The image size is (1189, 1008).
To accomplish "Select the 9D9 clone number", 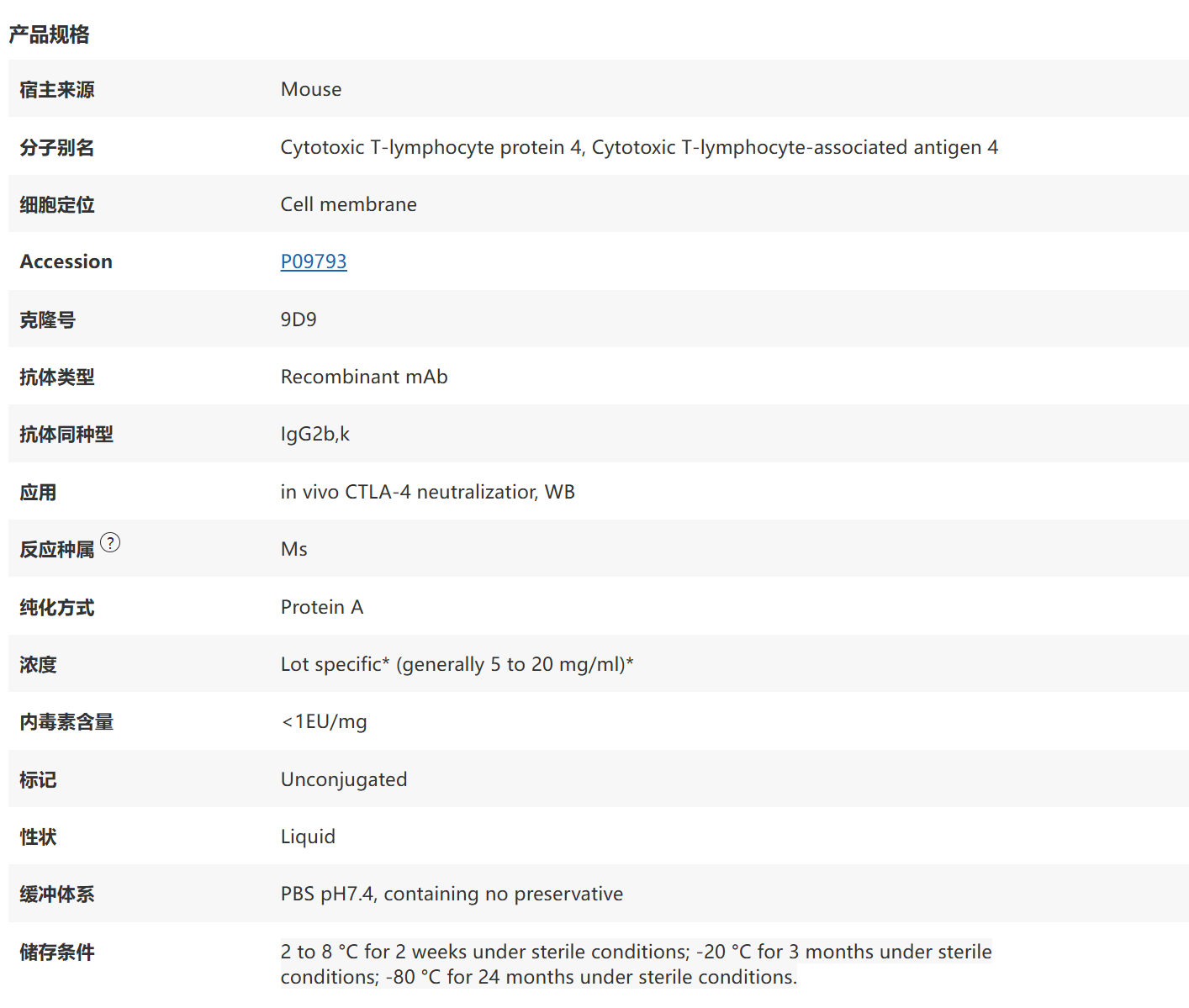I will coord(299,319).
